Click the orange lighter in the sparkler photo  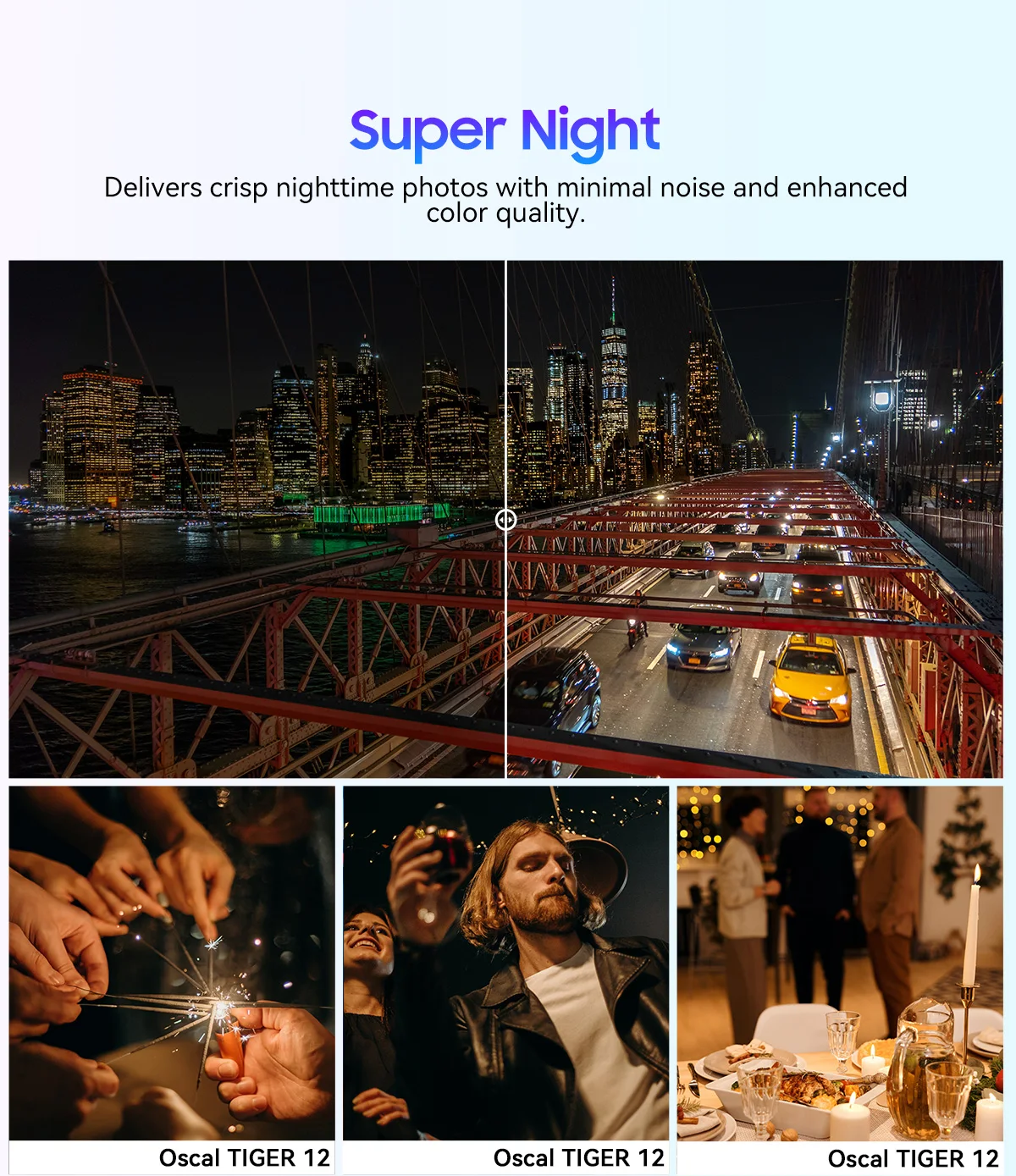[230, 1047]
